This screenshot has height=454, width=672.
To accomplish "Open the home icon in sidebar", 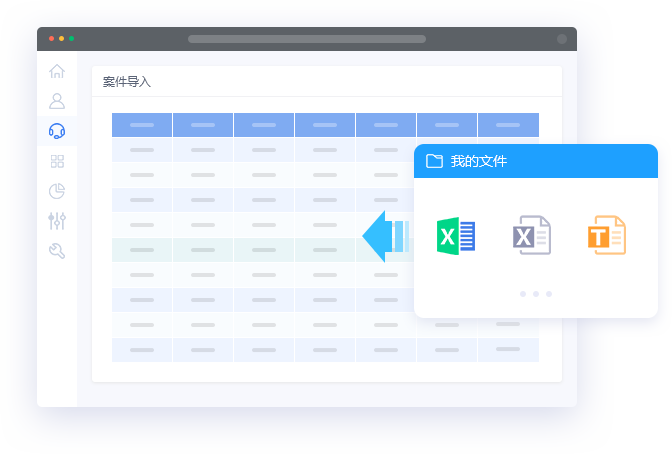I will pyautogui.click(x=57, y=71).
